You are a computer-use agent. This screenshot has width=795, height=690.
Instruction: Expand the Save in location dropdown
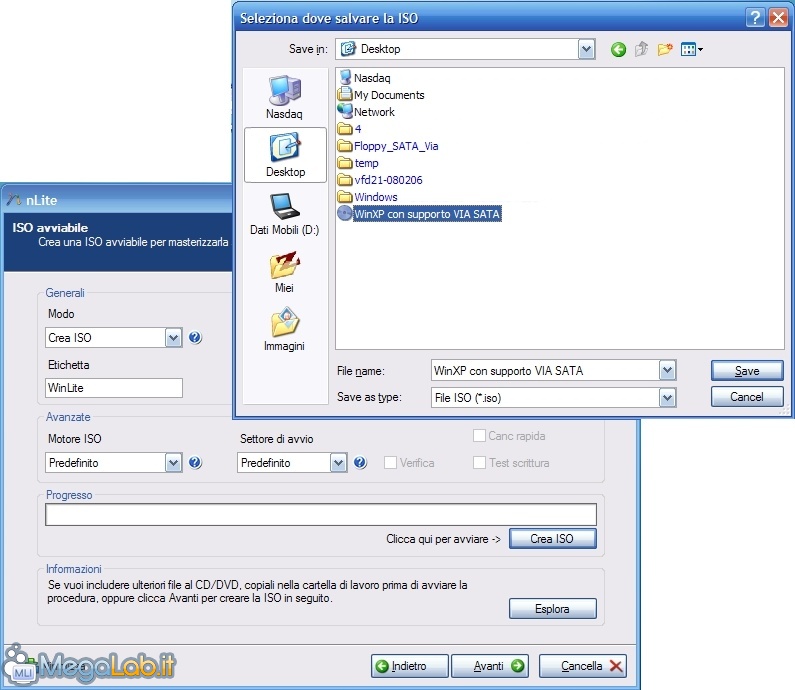[586, 50]
